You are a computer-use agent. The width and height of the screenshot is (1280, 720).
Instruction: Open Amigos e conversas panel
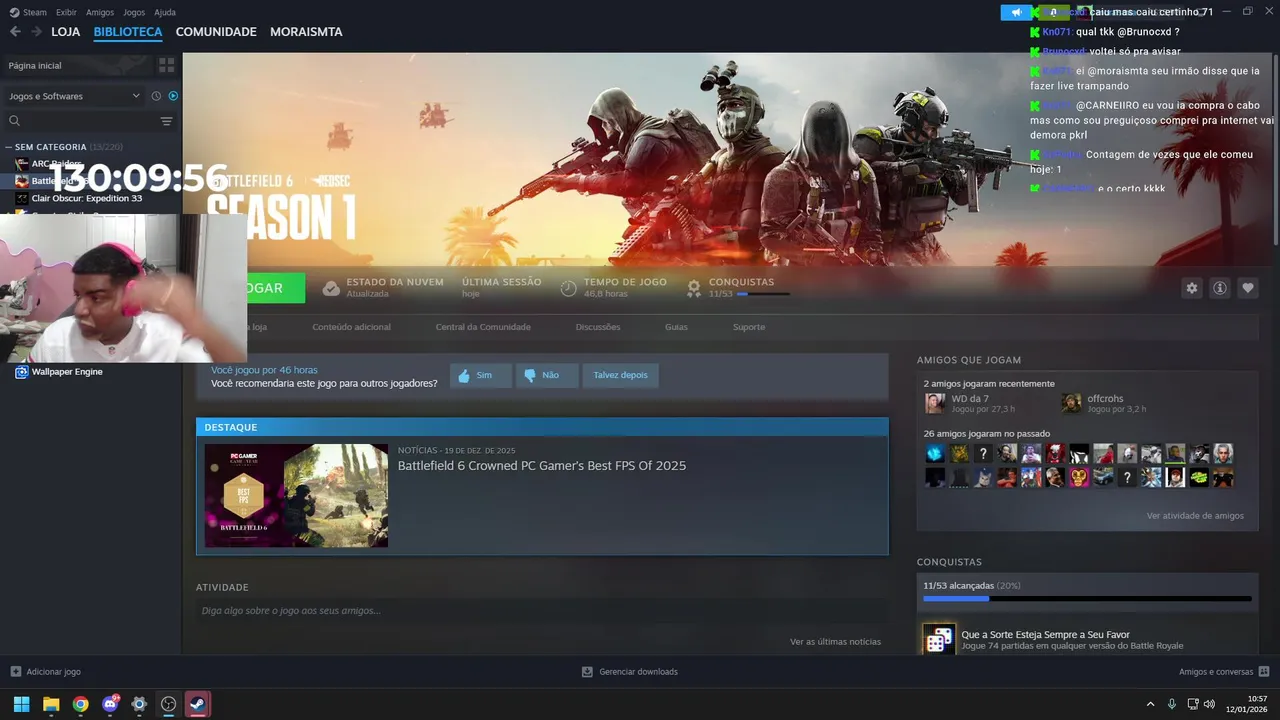tap(1224, 672)
